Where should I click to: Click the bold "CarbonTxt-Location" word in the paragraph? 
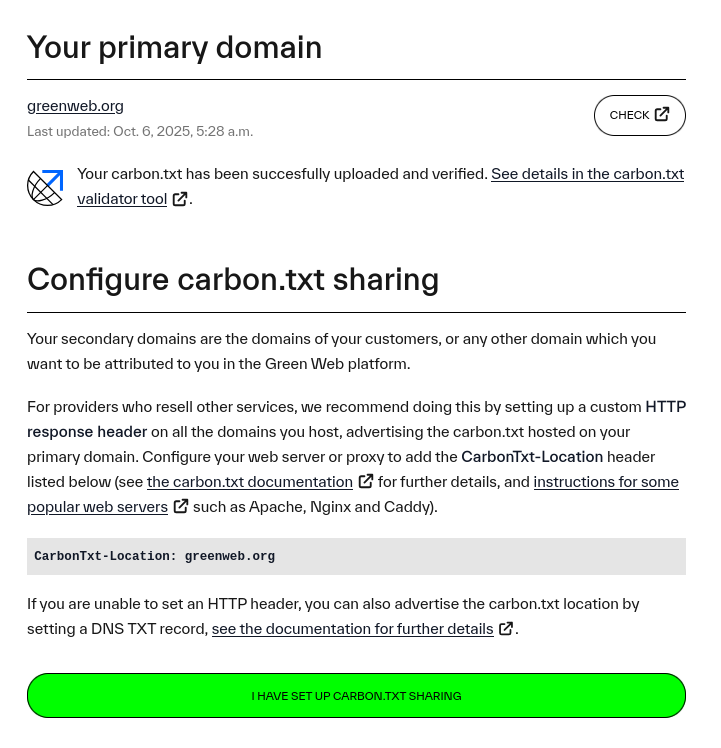click(532, 457)
